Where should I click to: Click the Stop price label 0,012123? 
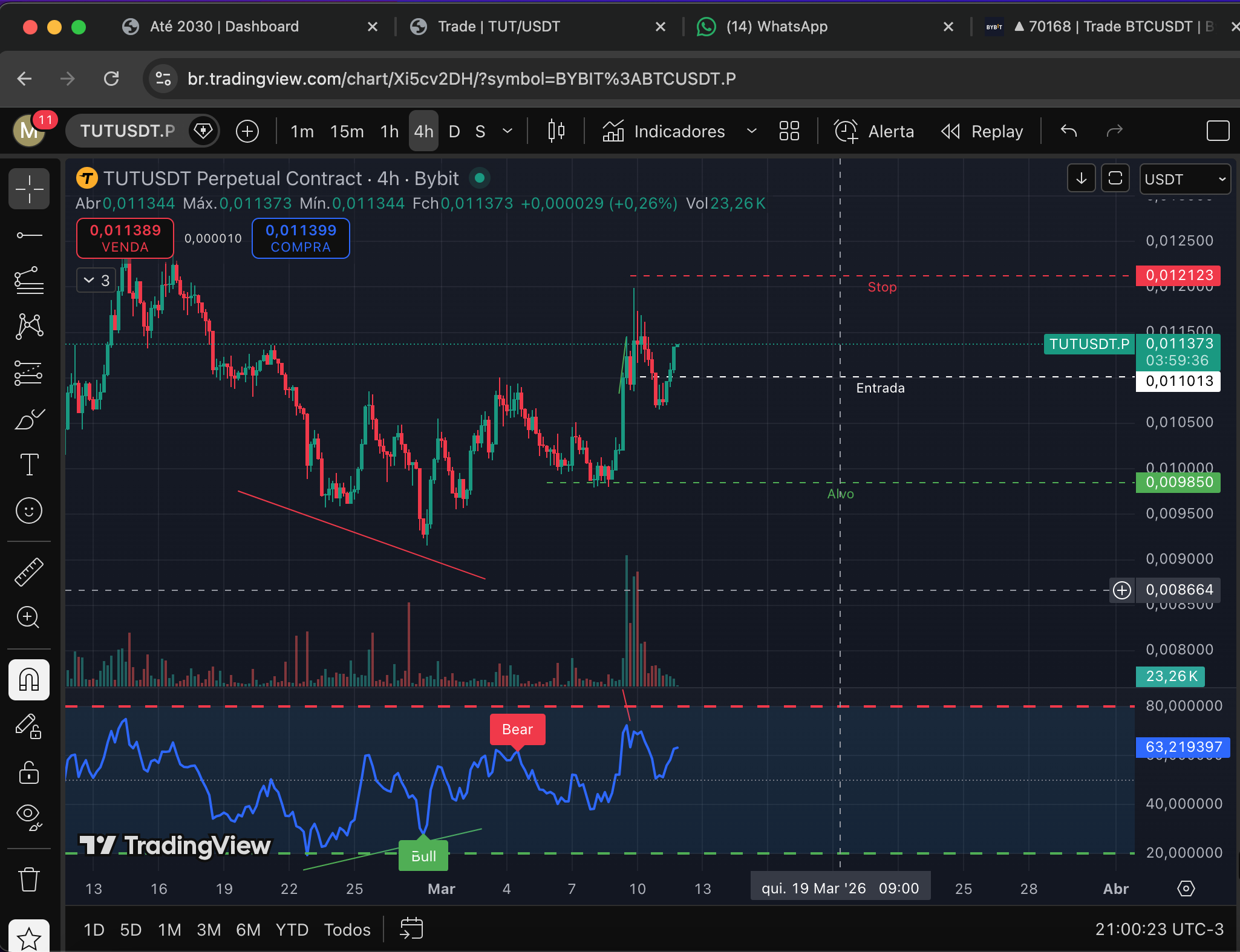click(x=1178, y=276)
